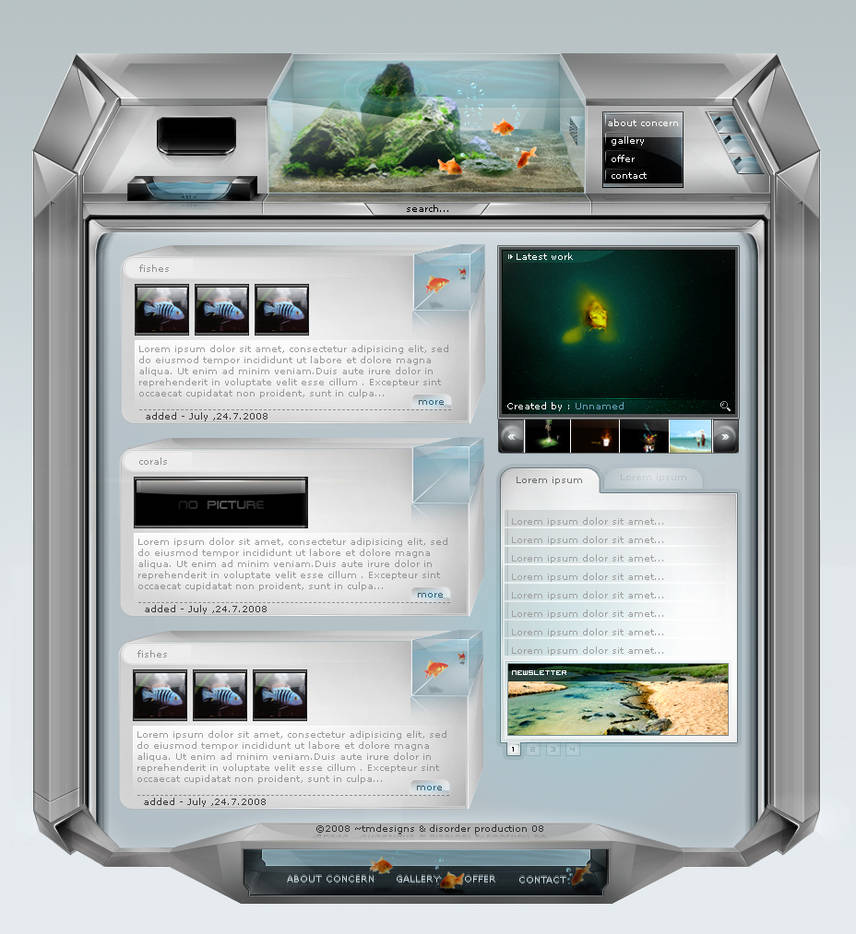The image size is (856, 934).
Task: Click footer link 'OFFER'
Action: pyautogui.click(x=480, y=879)
